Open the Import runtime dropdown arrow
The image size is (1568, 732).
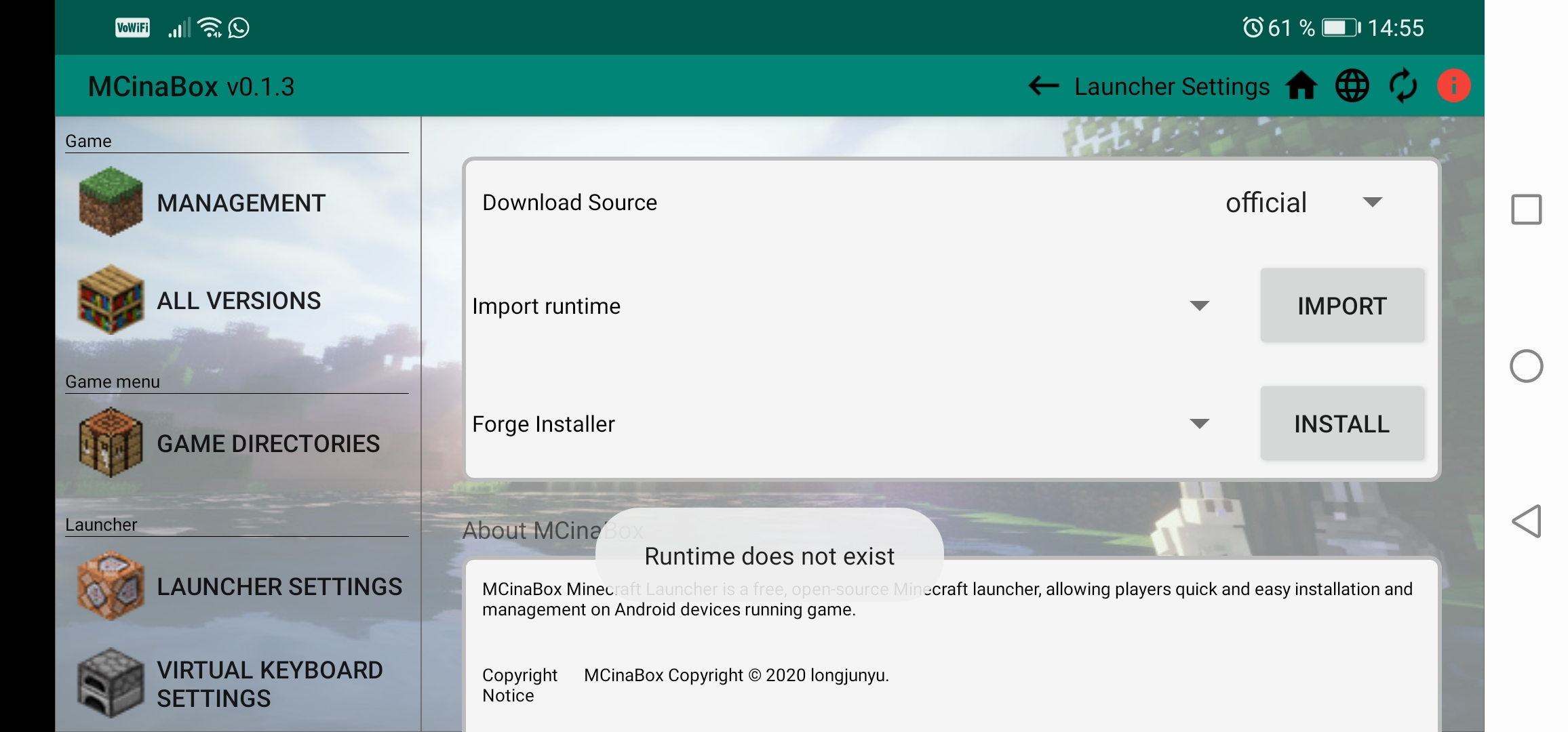coord(1199,306)
